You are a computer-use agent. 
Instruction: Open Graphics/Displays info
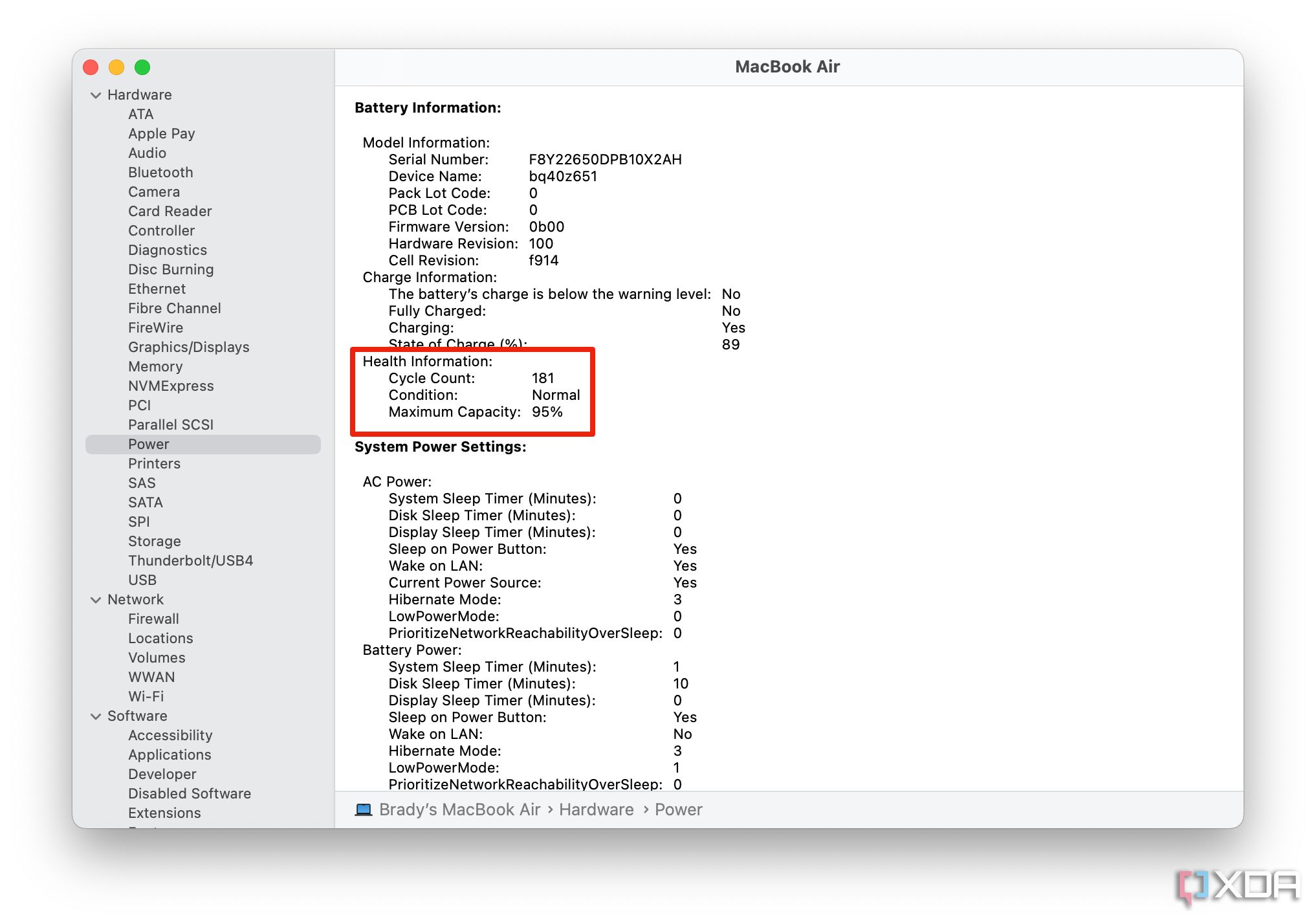(x=188, y=347)
